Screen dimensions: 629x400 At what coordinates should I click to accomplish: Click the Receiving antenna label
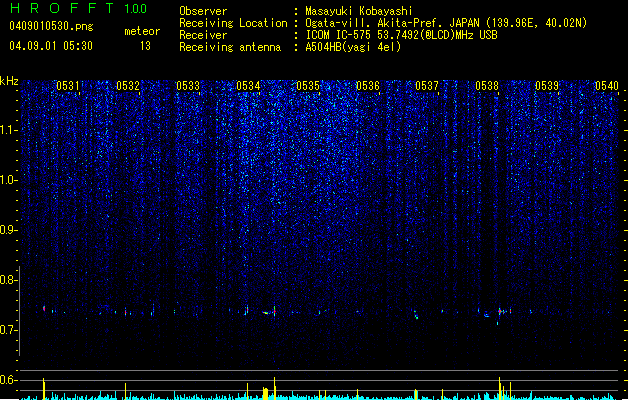tap(230, 47)
